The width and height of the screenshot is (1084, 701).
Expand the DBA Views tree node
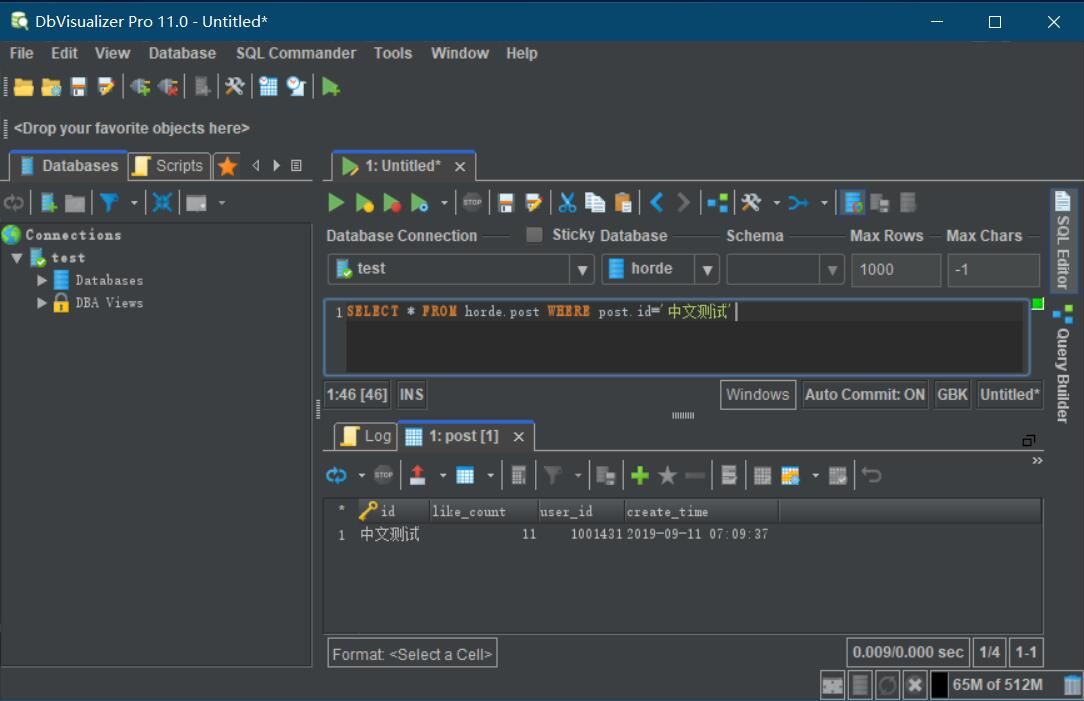[x=41, y=303]
